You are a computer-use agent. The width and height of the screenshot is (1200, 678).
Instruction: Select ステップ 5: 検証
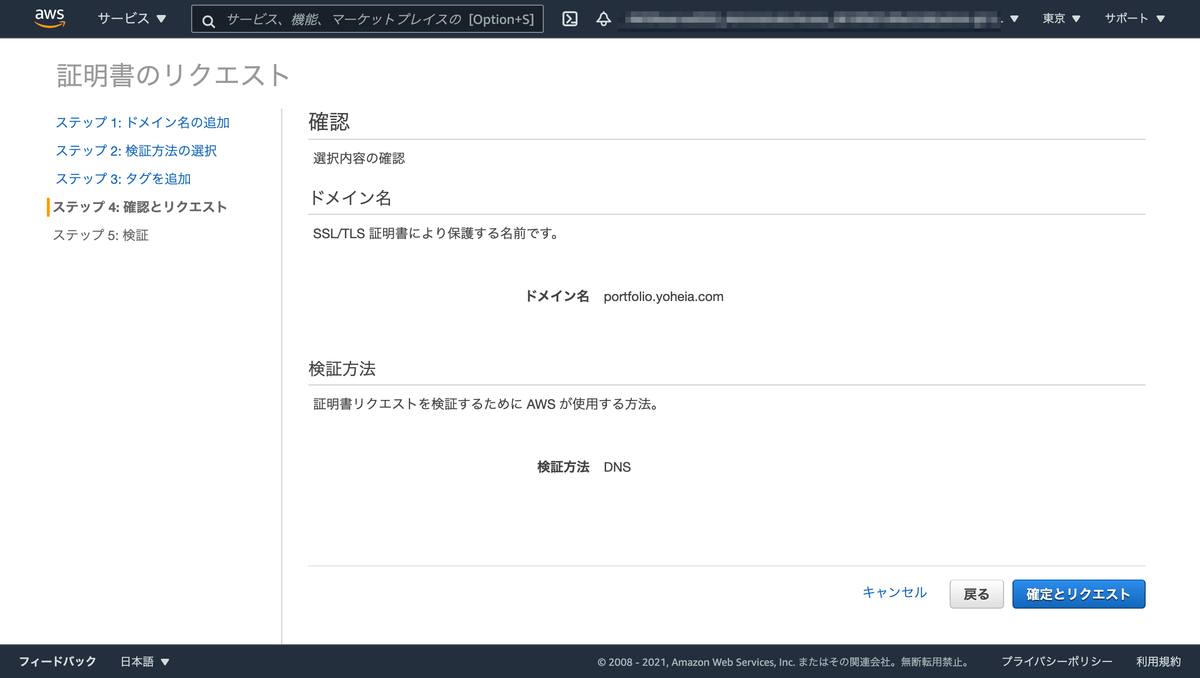[x=101, y=235]
